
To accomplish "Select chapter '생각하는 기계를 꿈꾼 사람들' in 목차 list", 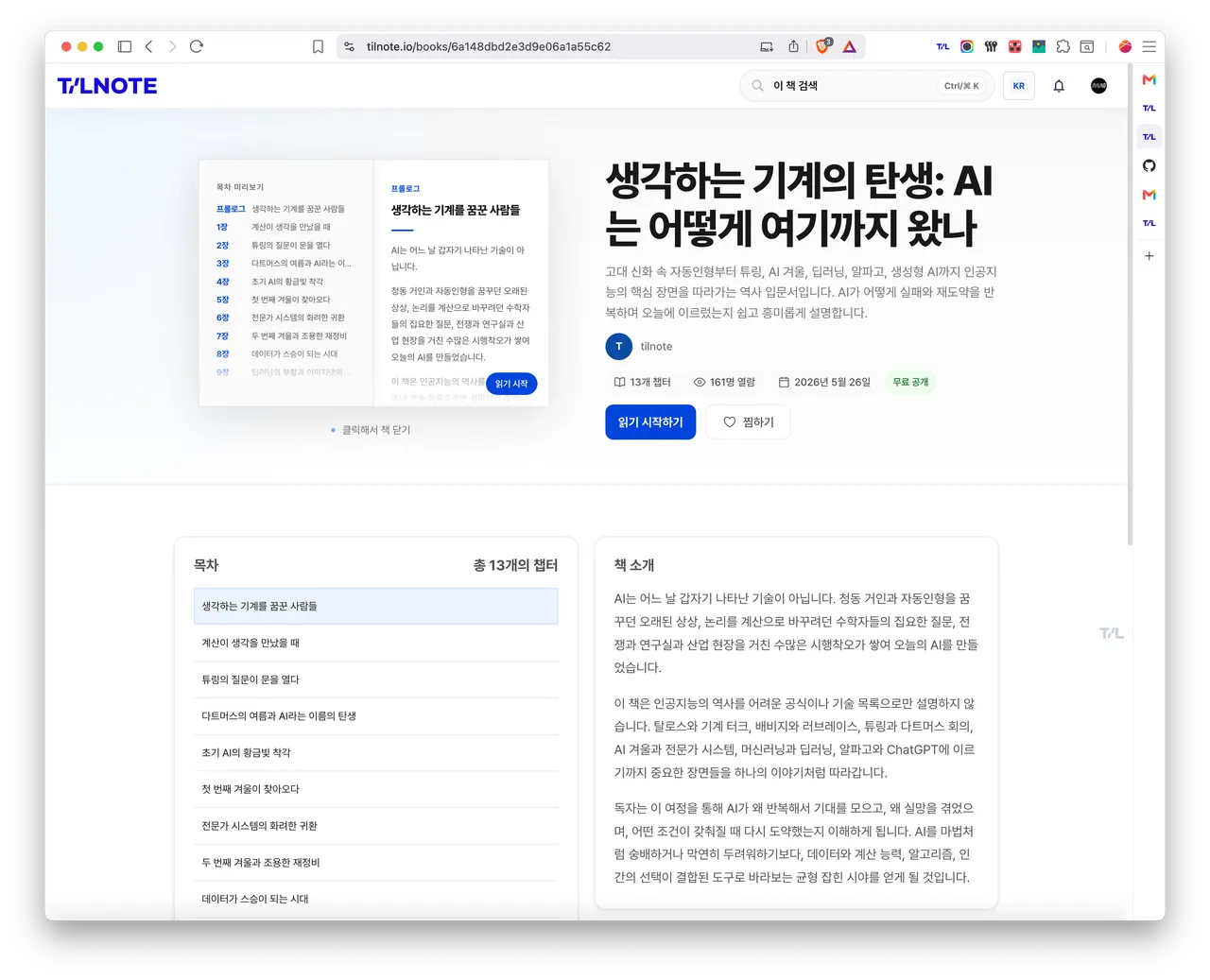I will pyautogui.click(x=376, y=606).
